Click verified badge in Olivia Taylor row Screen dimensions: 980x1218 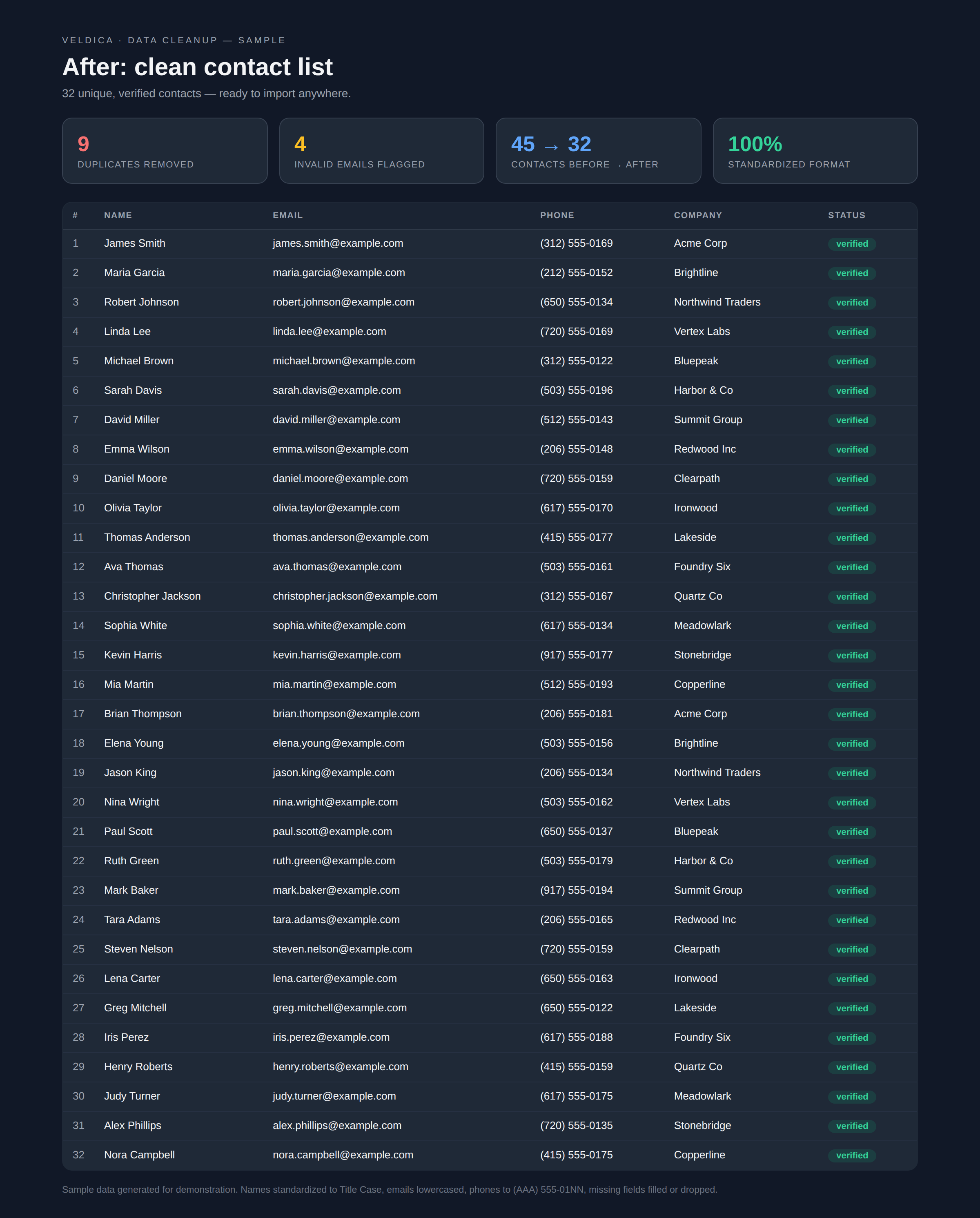tap(852, 509)
